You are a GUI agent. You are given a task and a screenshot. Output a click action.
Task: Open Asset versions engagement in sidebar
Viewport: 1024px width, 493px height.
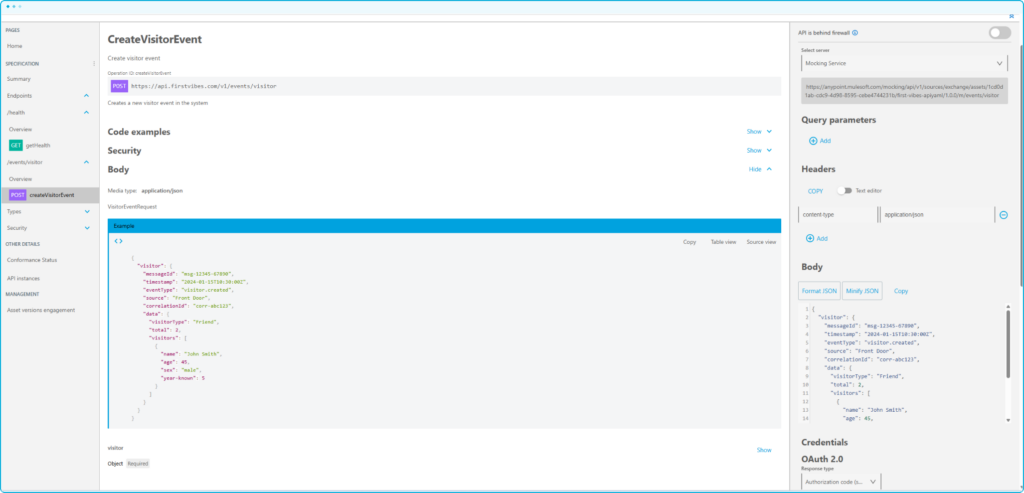click(x=40, y=310)
